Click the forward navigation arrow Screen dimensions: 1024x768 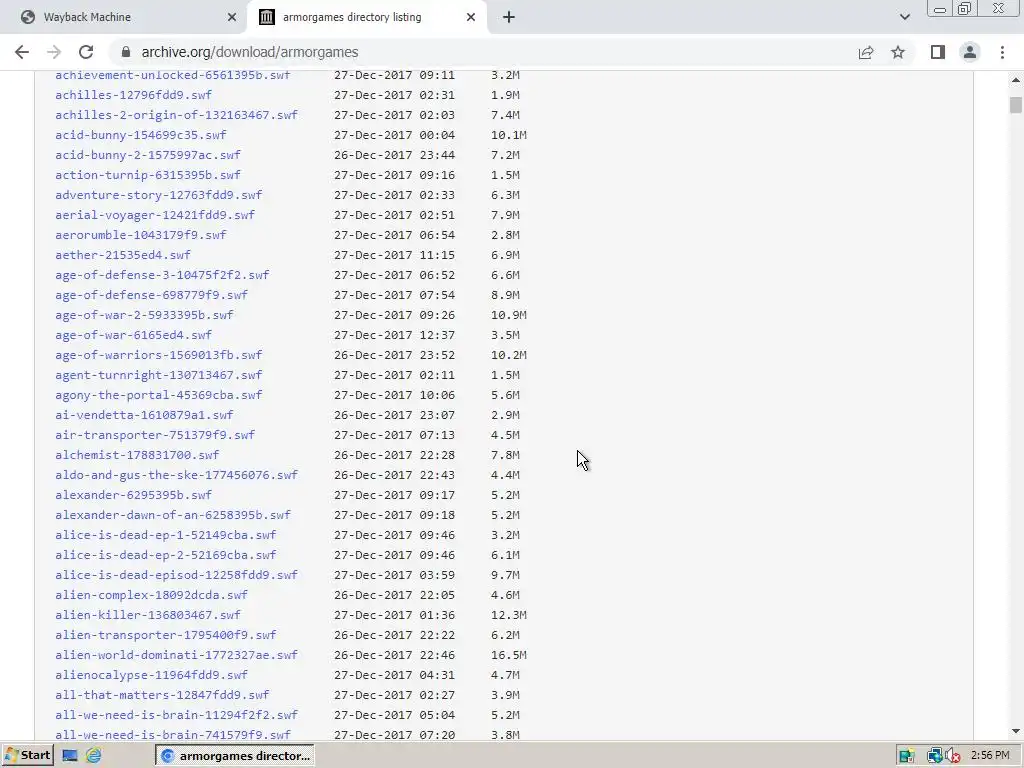54,52
